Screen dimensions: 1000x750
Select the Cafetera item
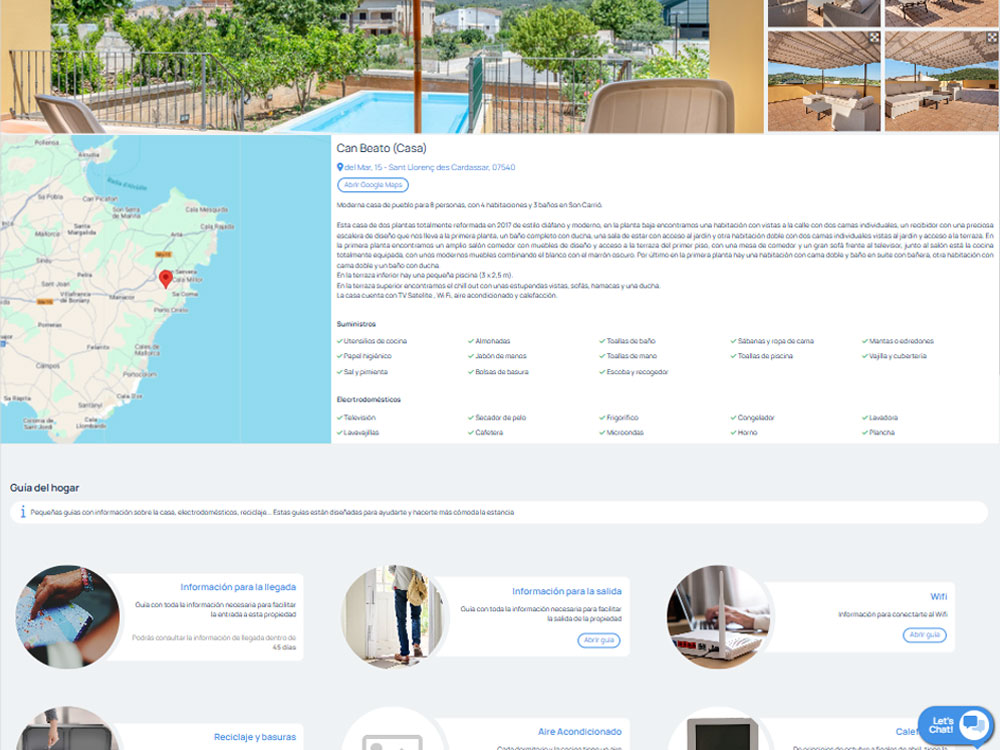point(485,433)
